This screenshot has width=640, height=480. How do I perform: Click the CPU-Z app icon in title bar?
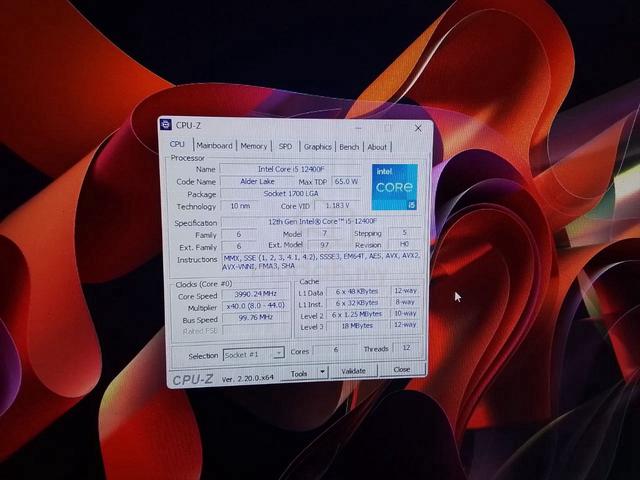[166, 124]
